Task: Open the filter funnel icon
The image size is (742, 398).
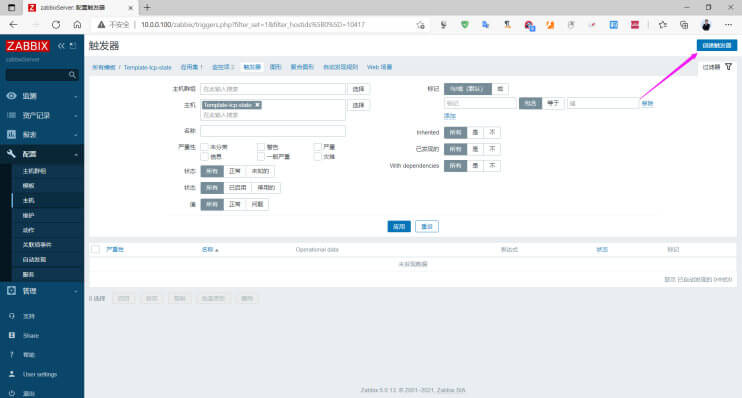Action: (x=728, y=67)
